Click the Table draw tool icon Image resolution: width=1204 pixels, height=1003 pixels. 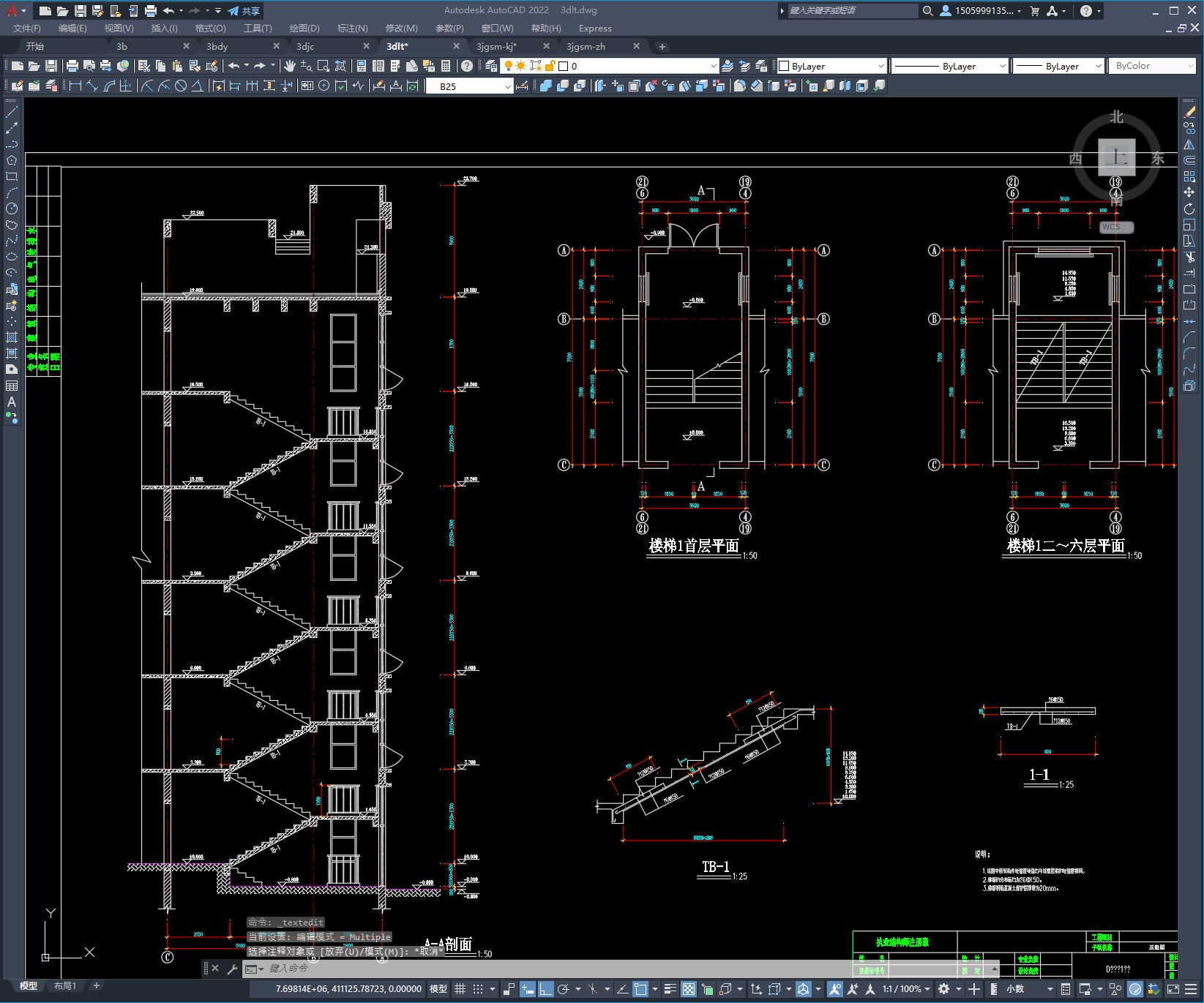(x=12, y=386)
